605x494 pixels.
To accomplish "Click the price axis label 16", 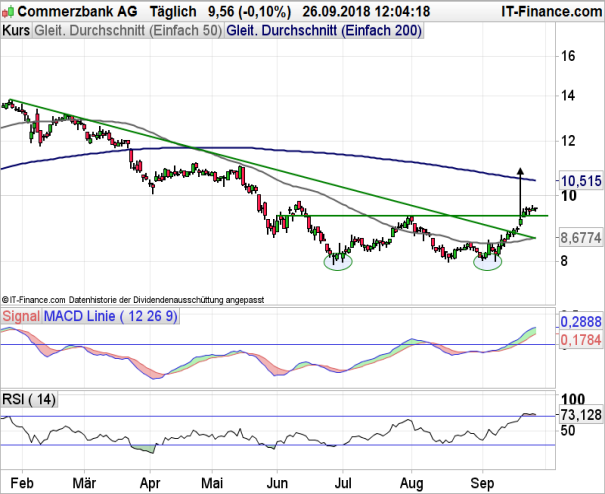I will pos(568,56).
